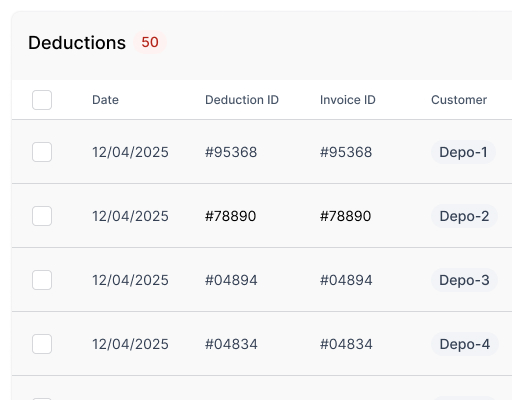The height and width of the screenshot is (400, 512).
Task: Click Invoice ID #04894 cell
Action: coord(346,280)
